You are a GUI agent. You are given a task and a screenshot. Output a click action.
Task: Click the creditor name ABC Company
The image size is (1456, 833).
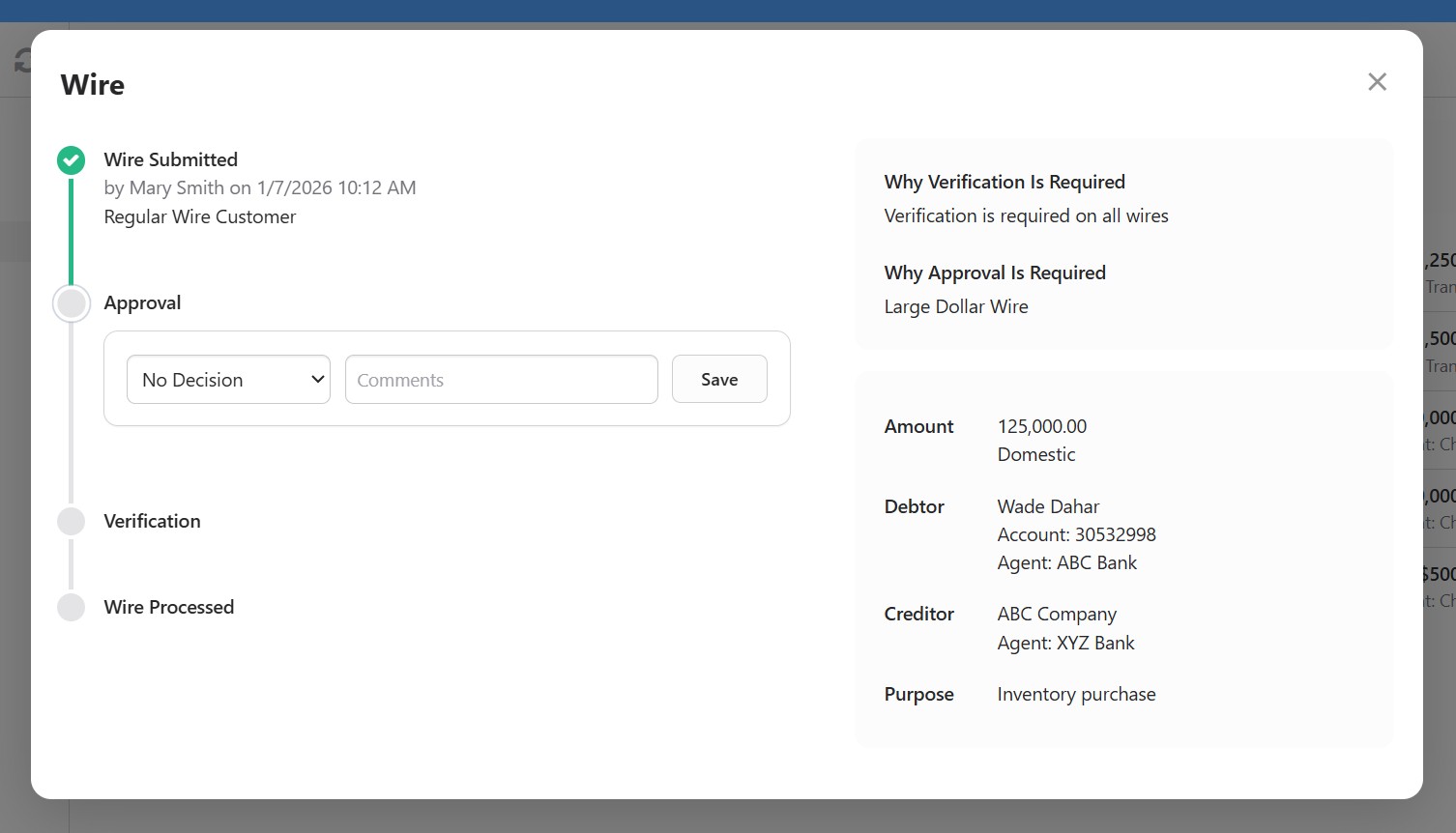[x=1056, y=615]
